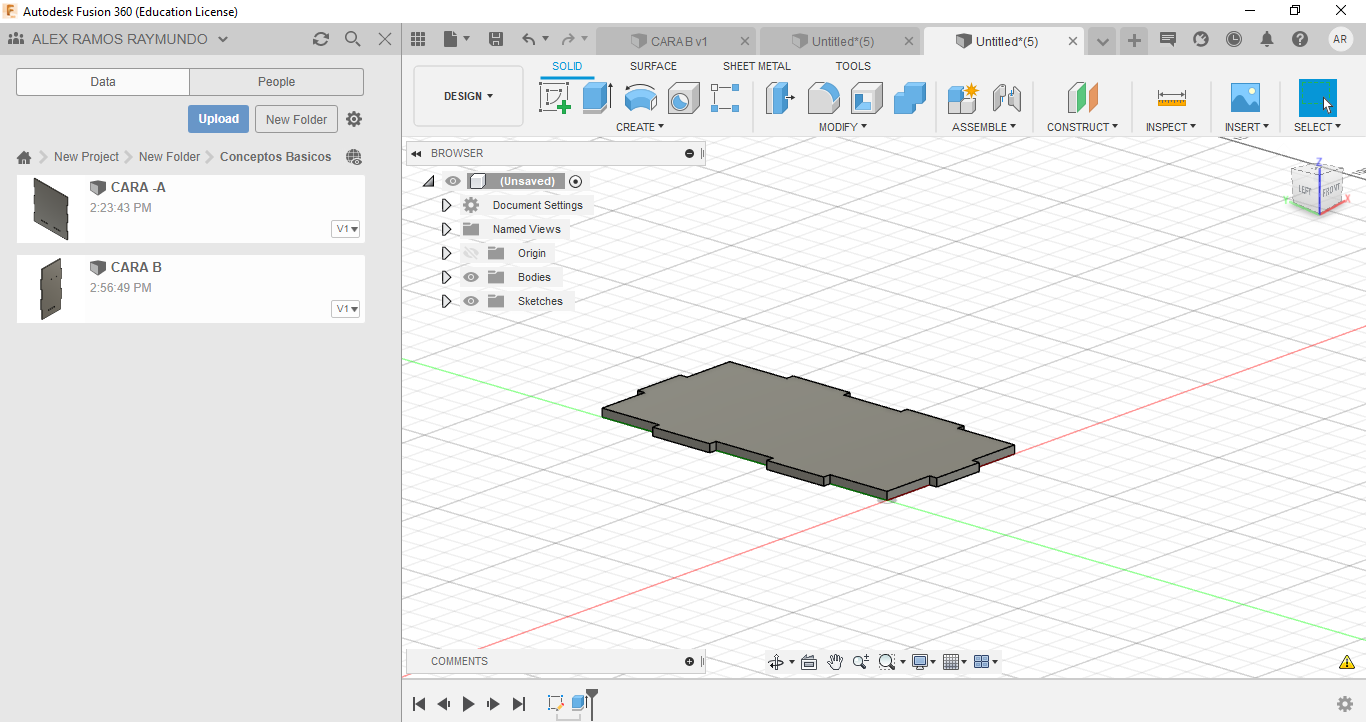
Task: Click the Look At icon
Action: click(x=809, y=662)
